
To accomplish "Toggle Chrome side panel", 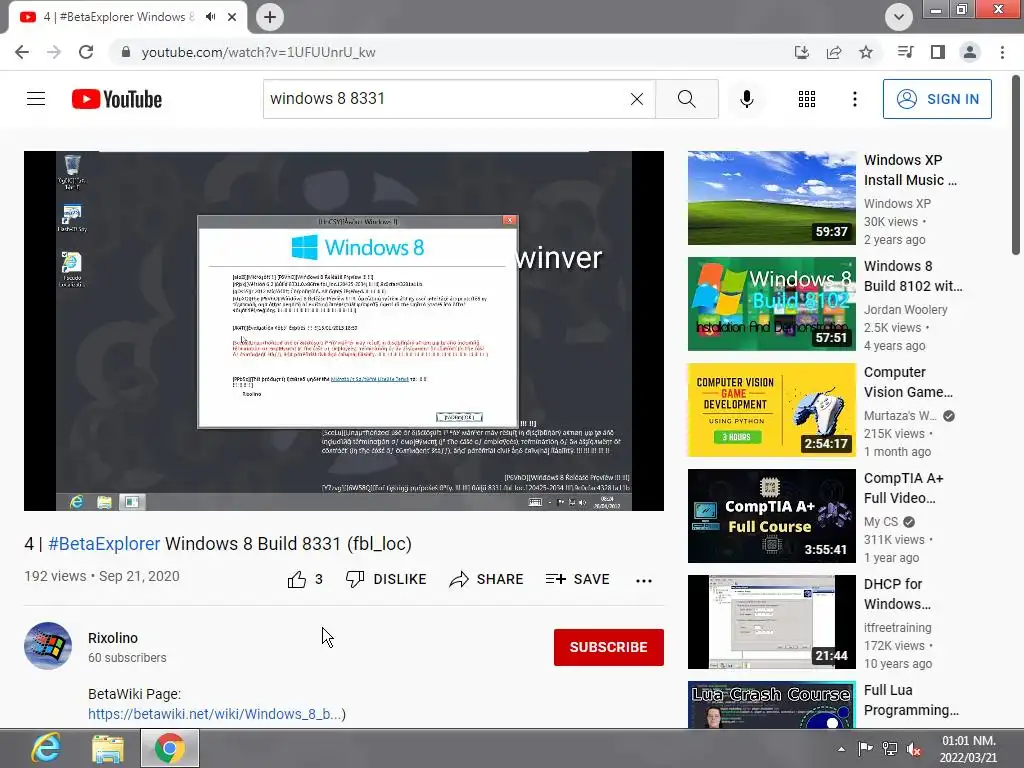I will (938, 52).
